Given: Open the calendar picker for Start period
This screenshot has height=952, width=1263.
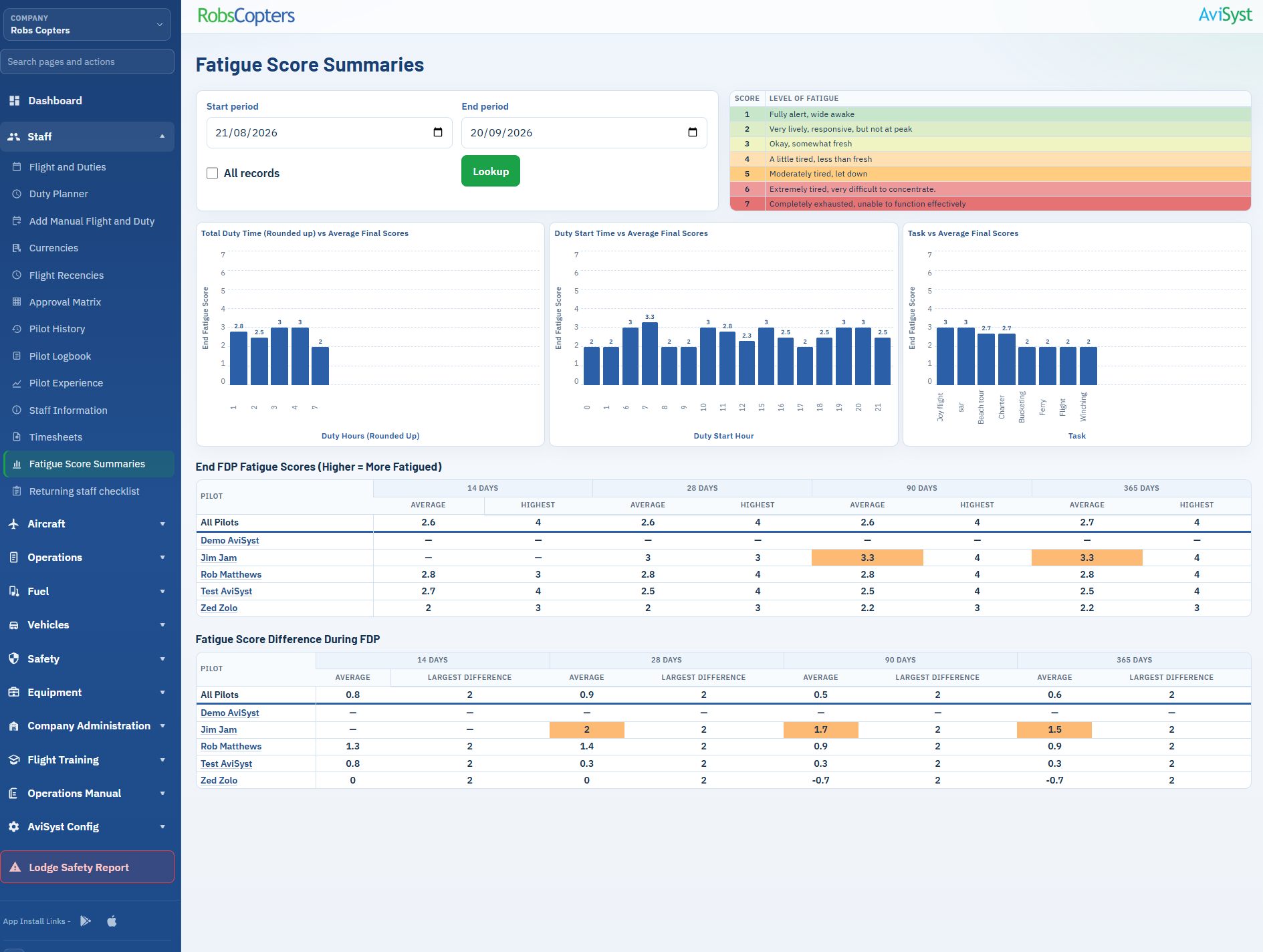Looking at the screenshot, I should point(438,132).
